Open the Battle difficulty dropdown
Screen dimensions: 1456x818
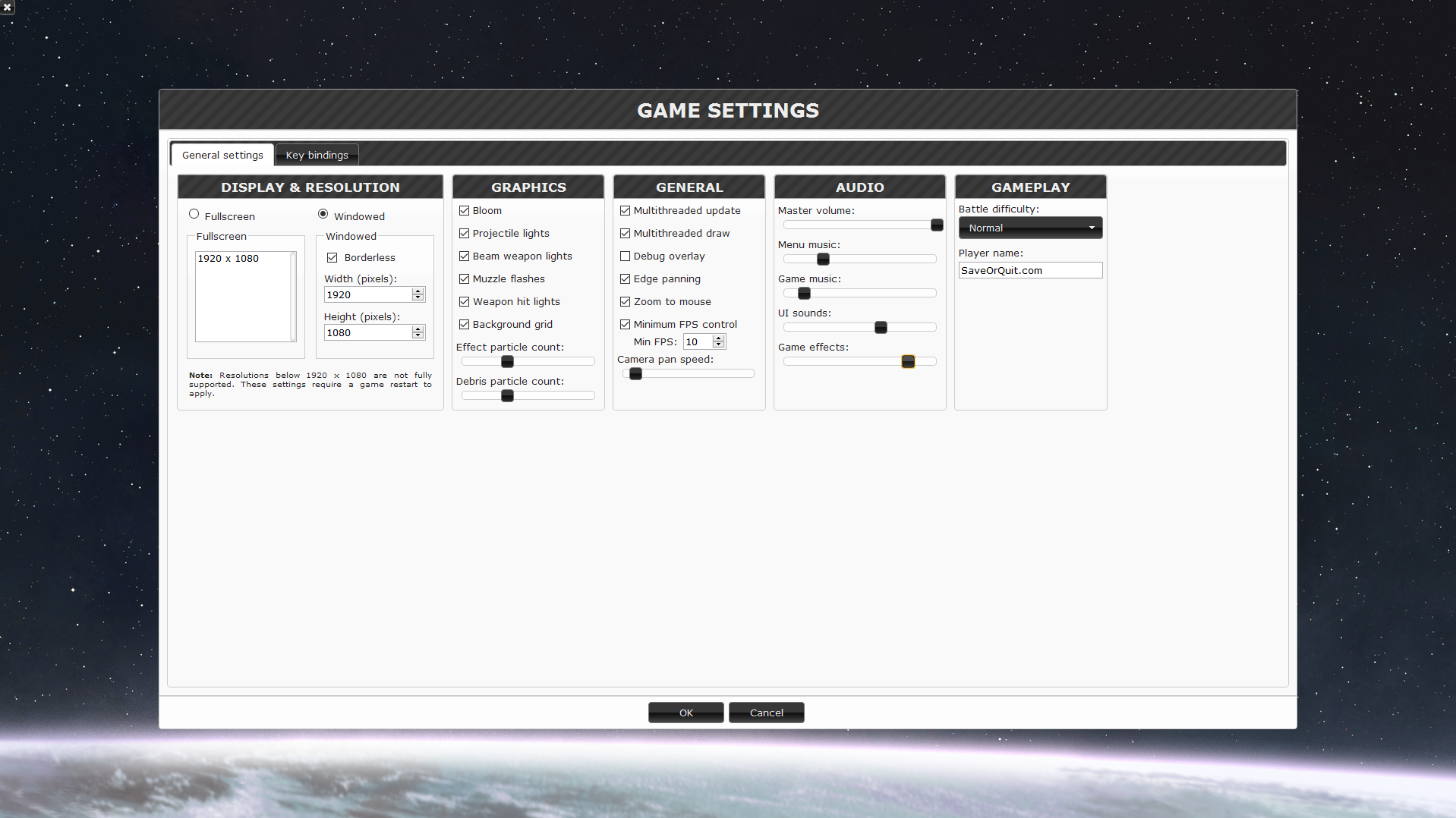click(x=1030, y=228)
